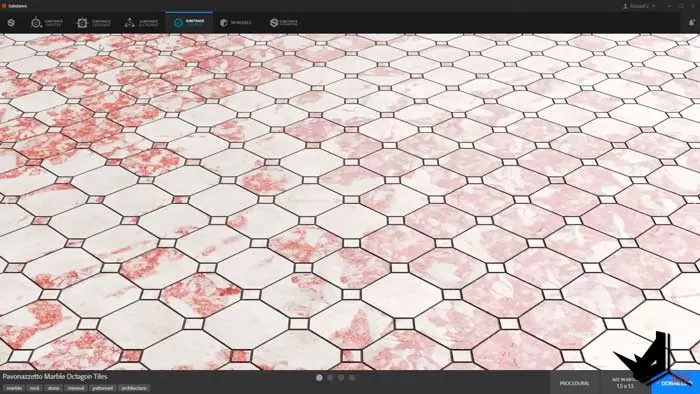700x394 pixels.
Task: Open the tab right of Substance Source
Action: tap(236, 22)
